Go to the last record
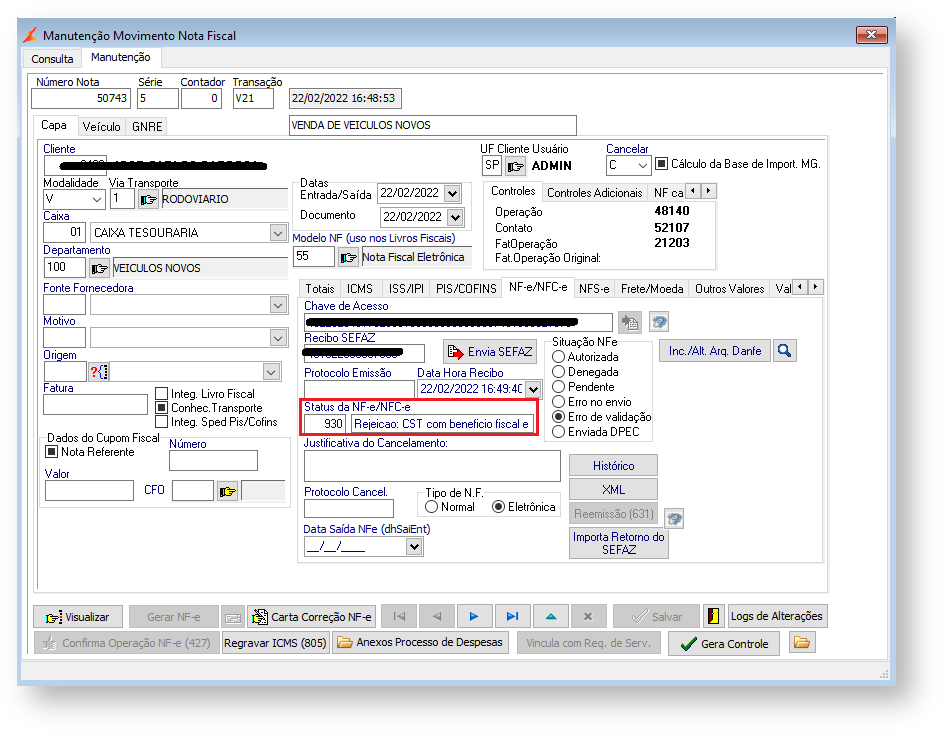 tap(512, 617)
